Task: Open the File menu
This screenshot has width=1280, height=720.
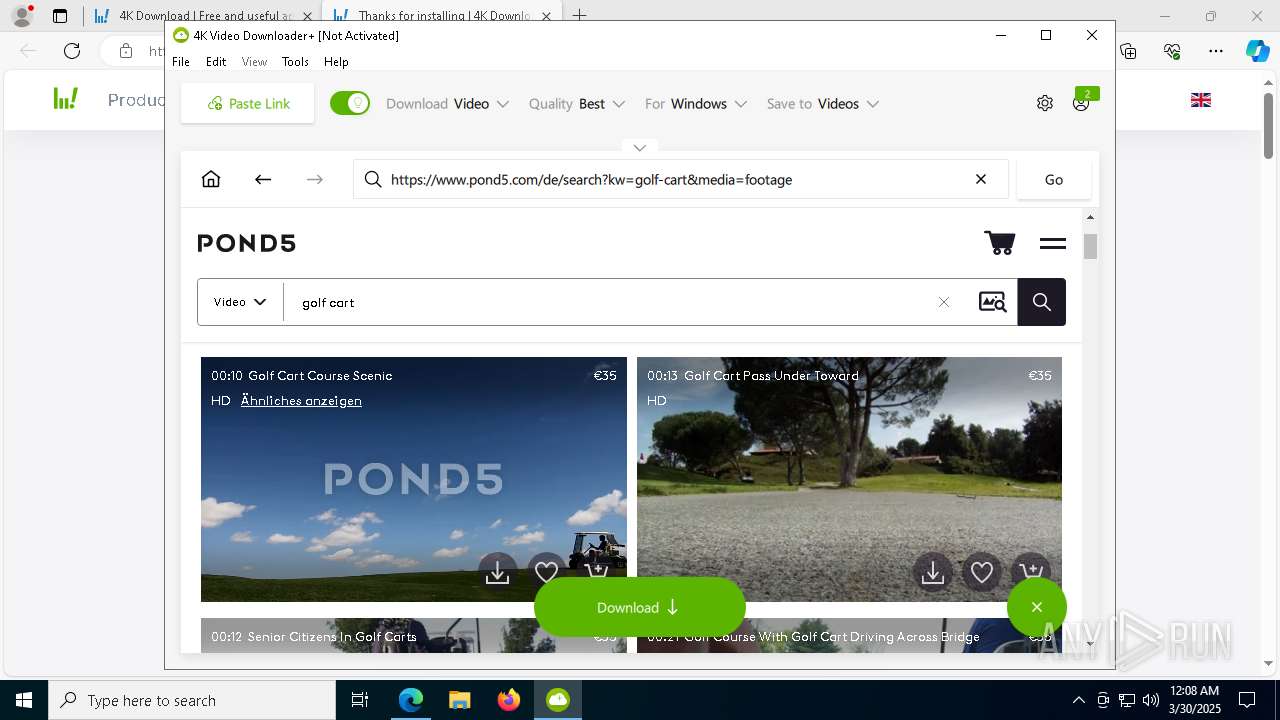Action: [181, 62]
